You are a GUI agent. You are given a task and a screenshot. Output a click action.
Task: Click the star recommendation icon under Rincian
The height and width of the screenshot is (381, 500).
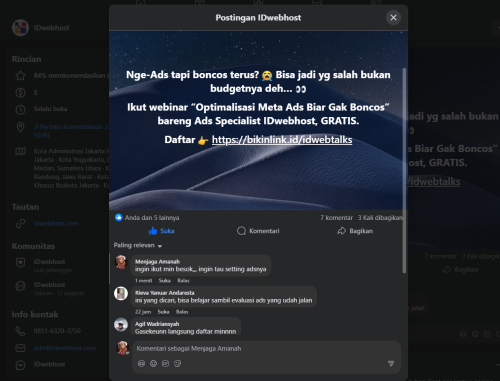coord(20,76)
